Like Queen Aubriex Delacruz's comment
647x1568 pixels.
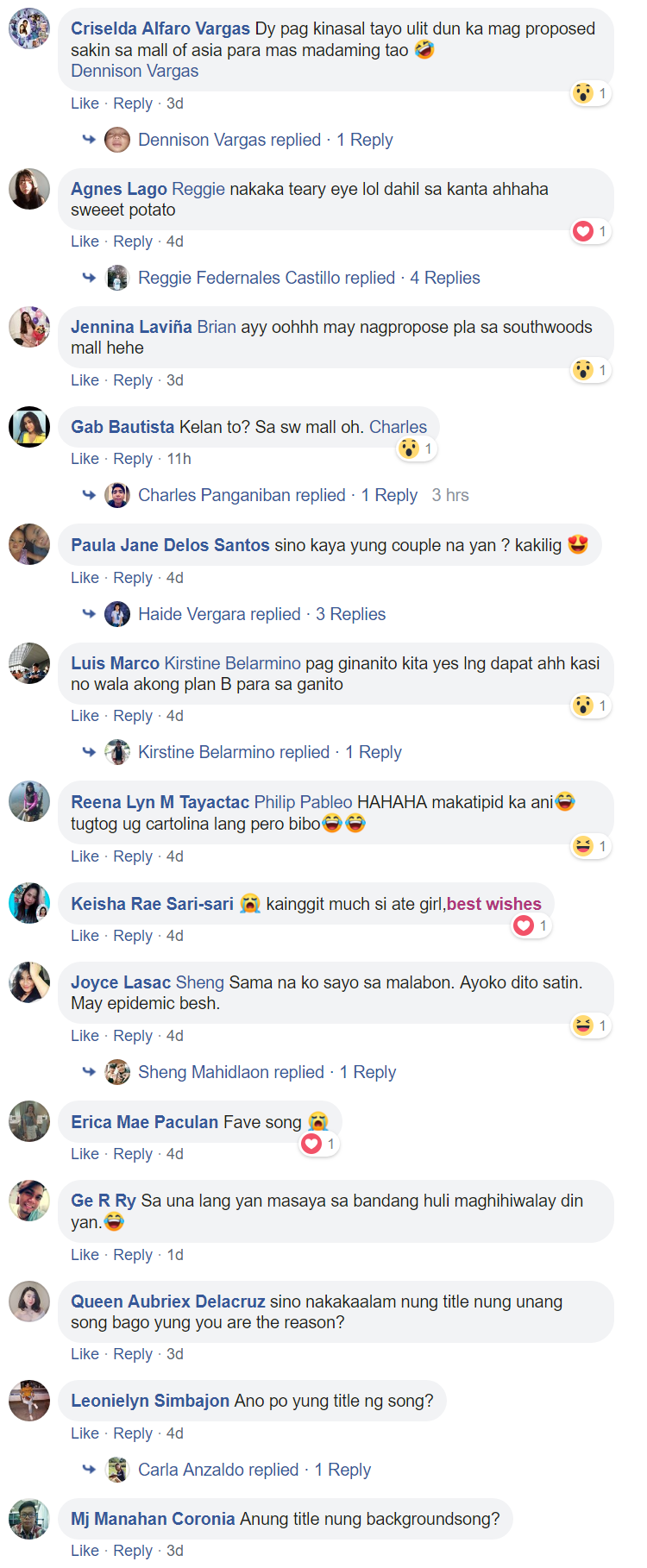click(85, 1354)
